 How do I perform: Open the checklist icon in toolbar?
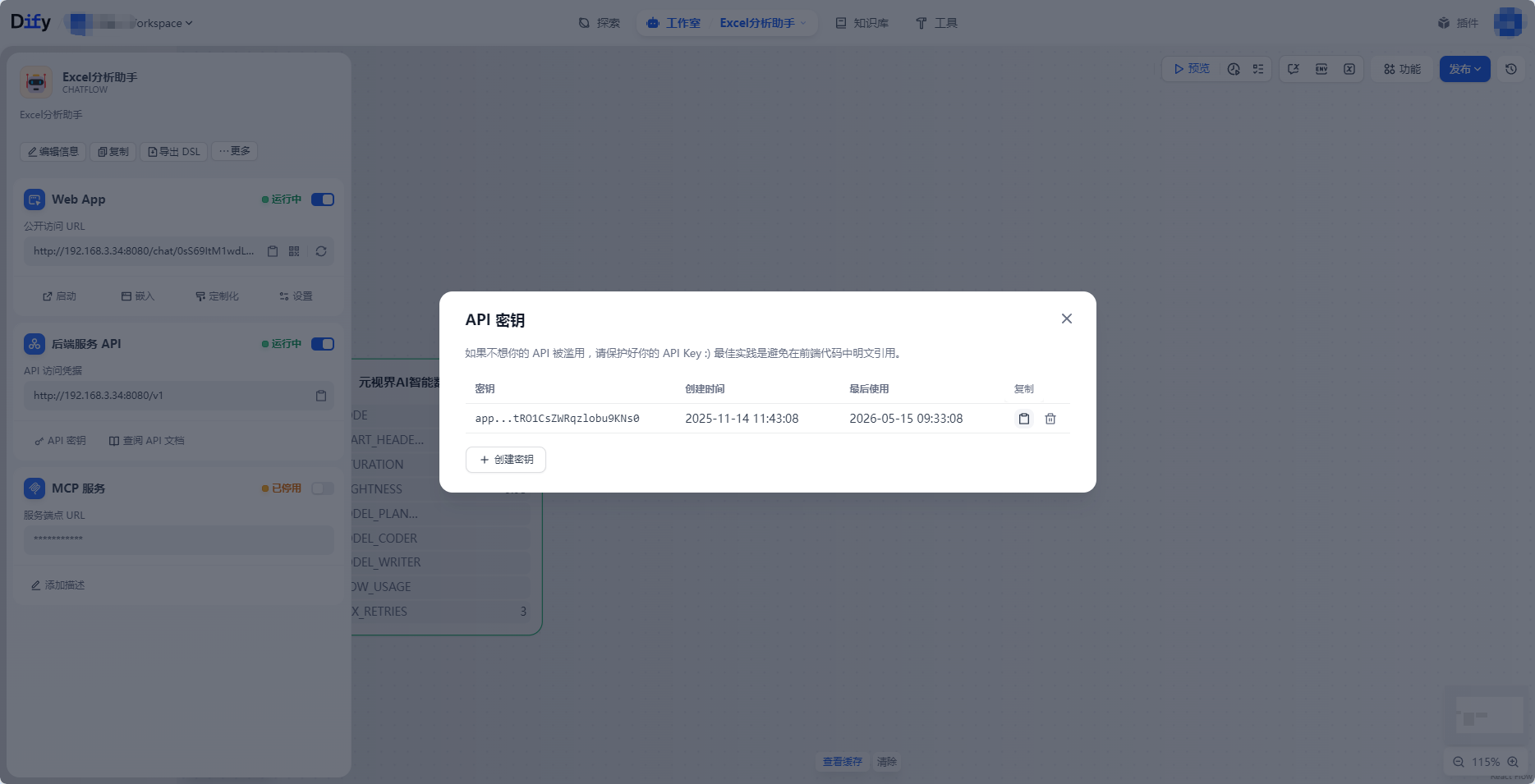pyautogui.click(x=1258, y=69)
